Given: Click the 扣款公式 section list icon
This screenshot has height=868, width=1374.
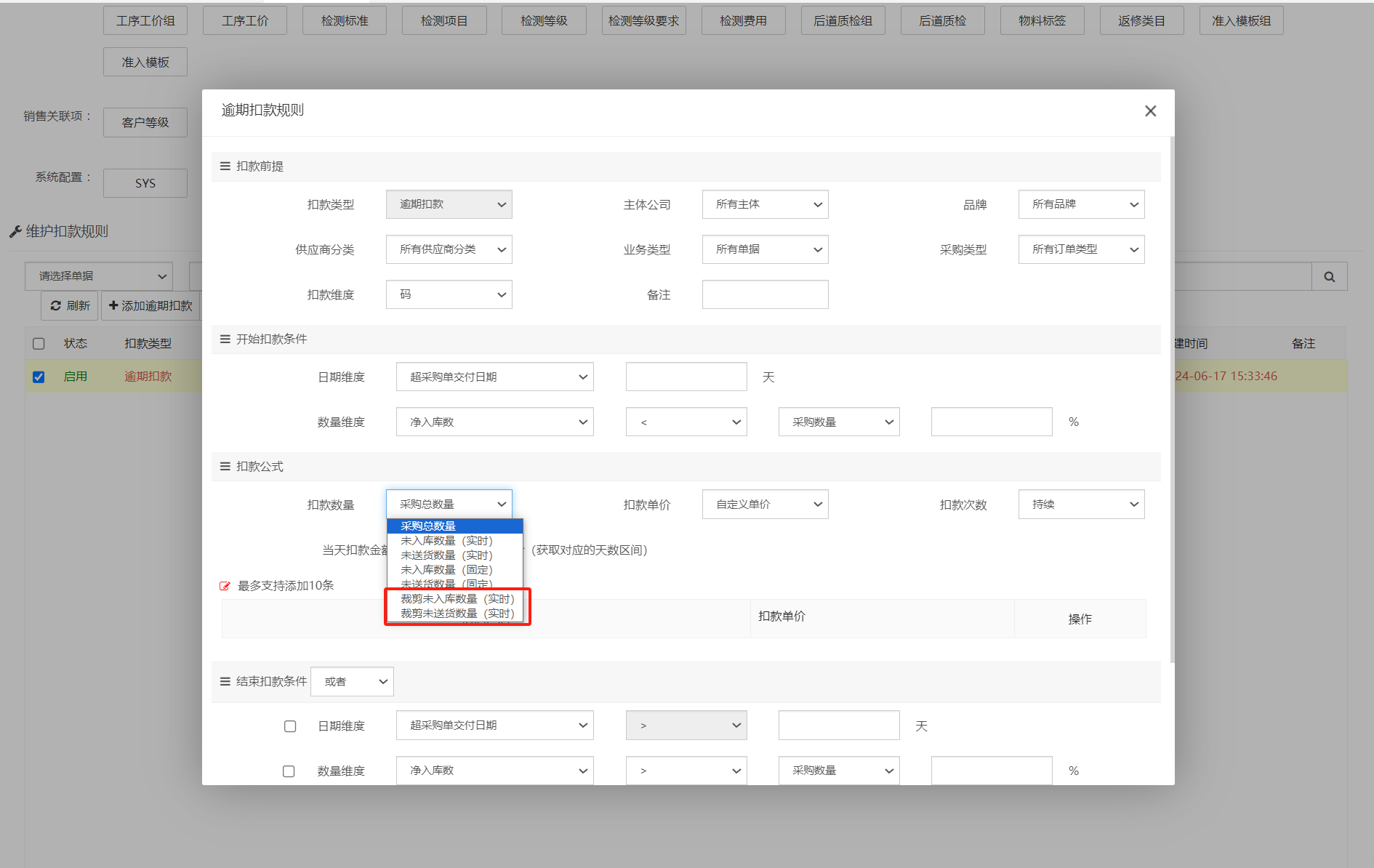Looking at the screenshot, I should coord(225,467).
